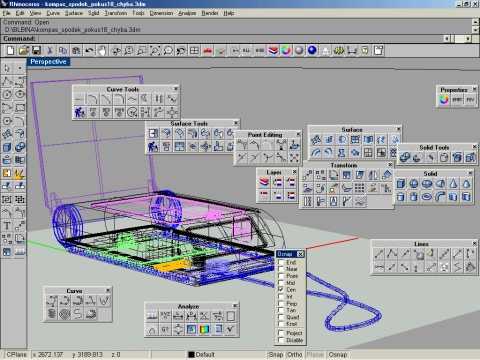
Task: Enable the End osnap checkbox
Action: 281,262
